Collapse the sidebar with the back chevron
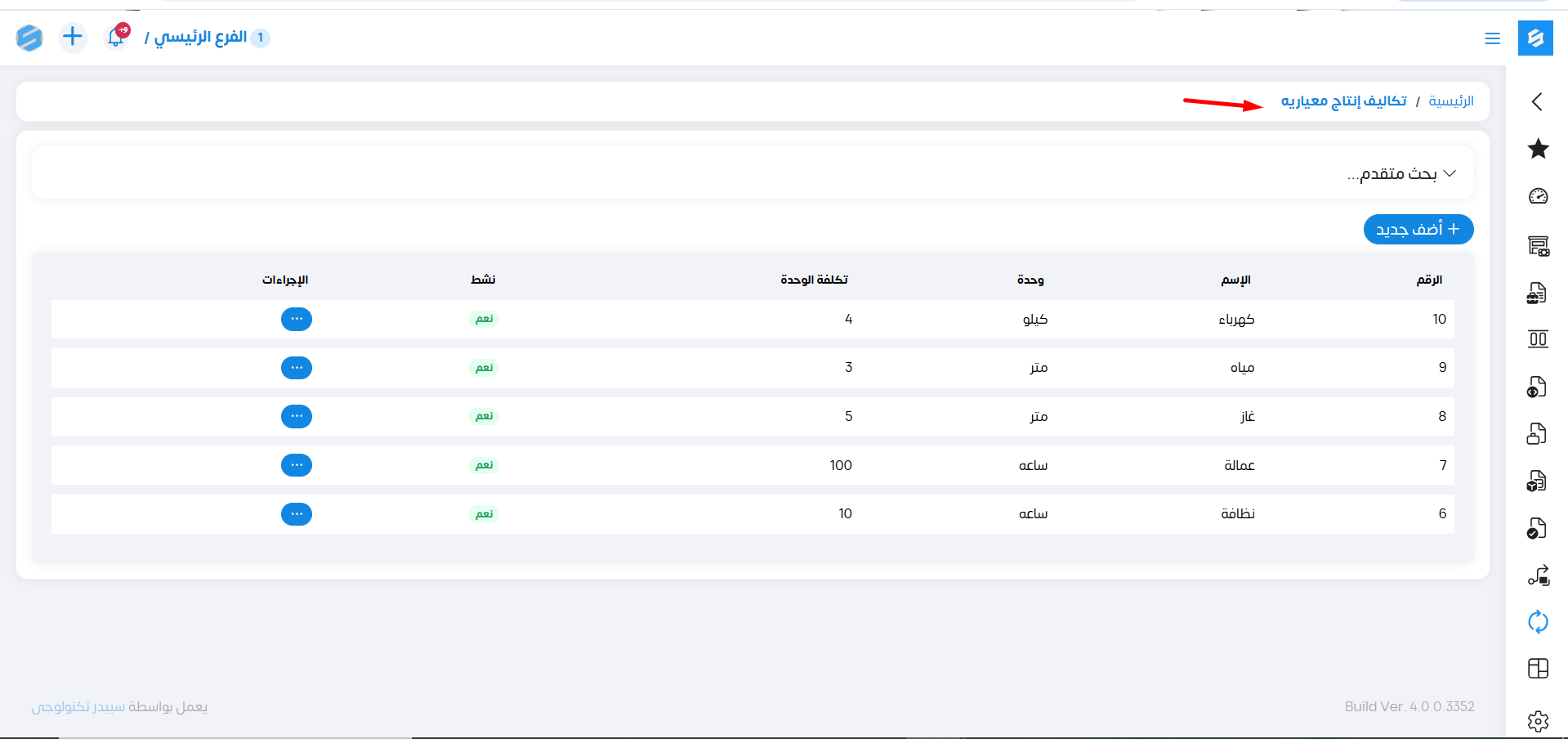This screenshot has height=739, width=1568. point(1537,101)
